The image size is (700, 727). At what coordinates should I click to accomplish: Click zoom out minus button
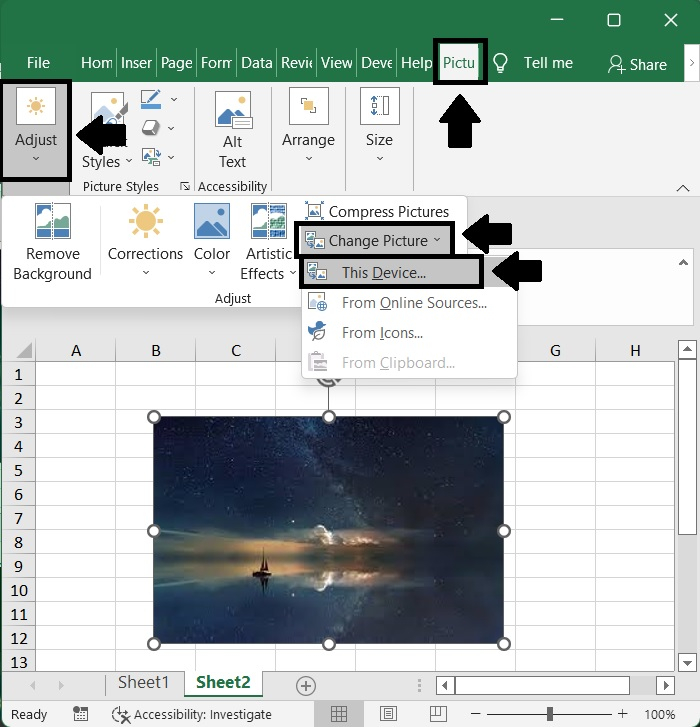[475, 714]
